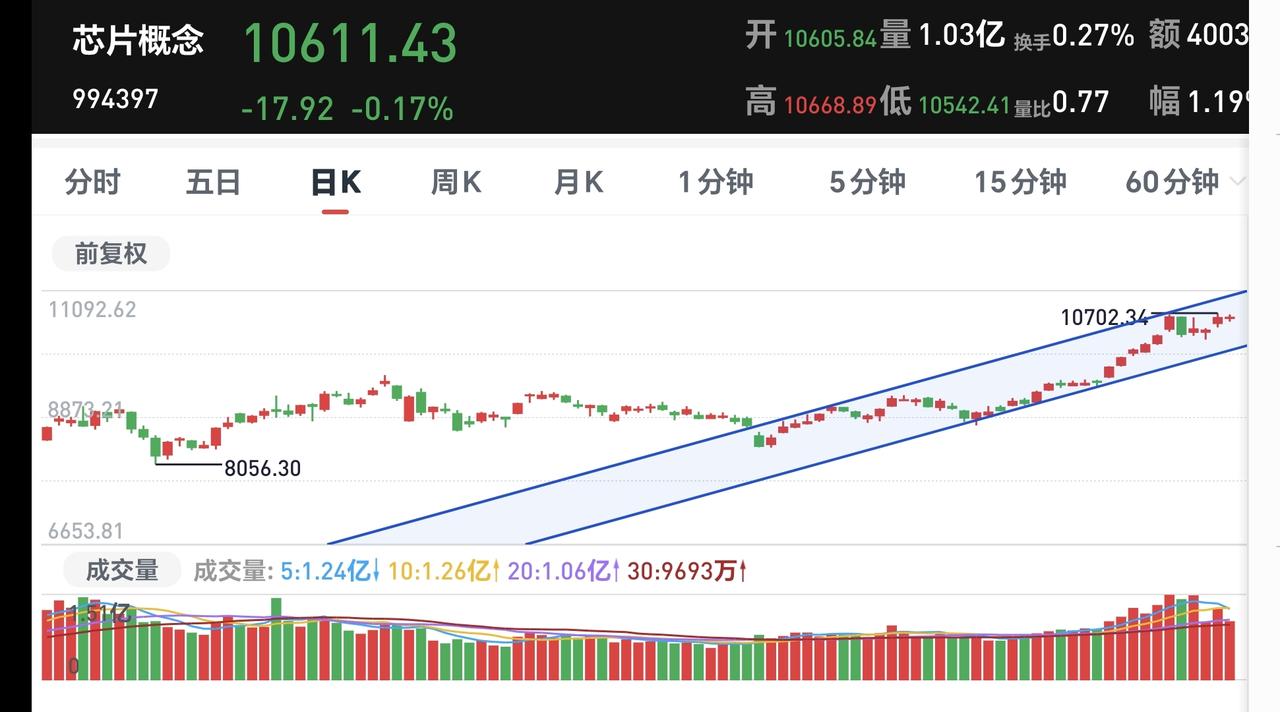Click the current index value 10611.43
Screen dimensions: 1280x712
click(x=350, y=43)
